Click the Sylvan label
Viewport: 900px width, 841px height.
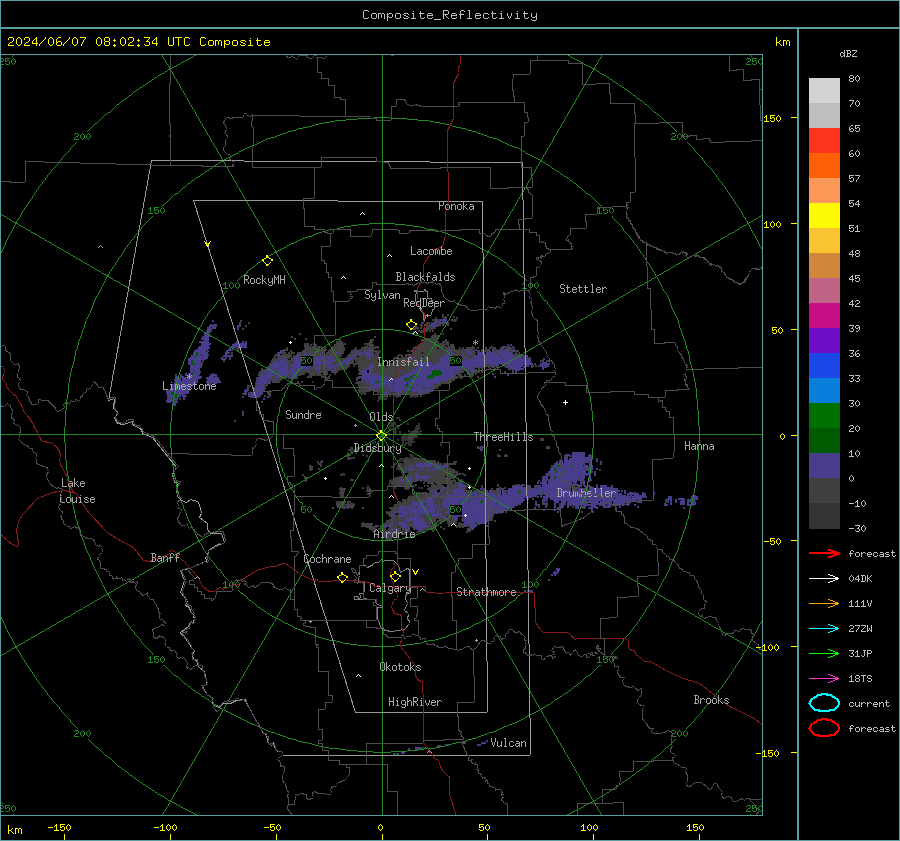(x=382, y=295)
